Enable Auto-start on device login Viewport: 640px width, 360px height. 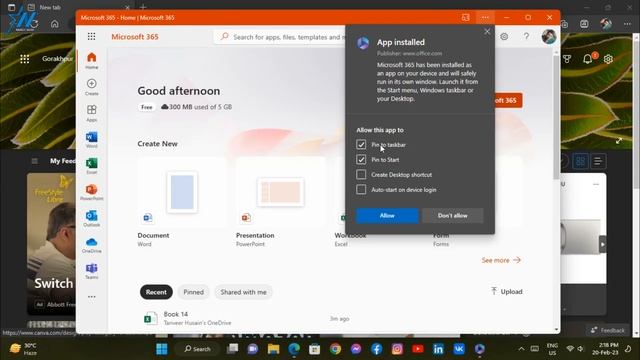click(x=361, y=189)
